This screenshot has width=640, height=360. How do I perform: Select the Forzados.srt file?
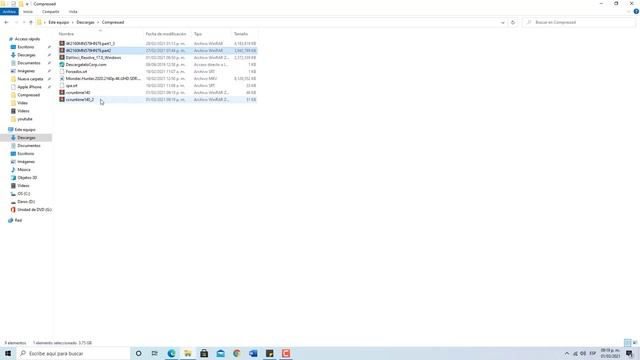click(x=76, y=71)
